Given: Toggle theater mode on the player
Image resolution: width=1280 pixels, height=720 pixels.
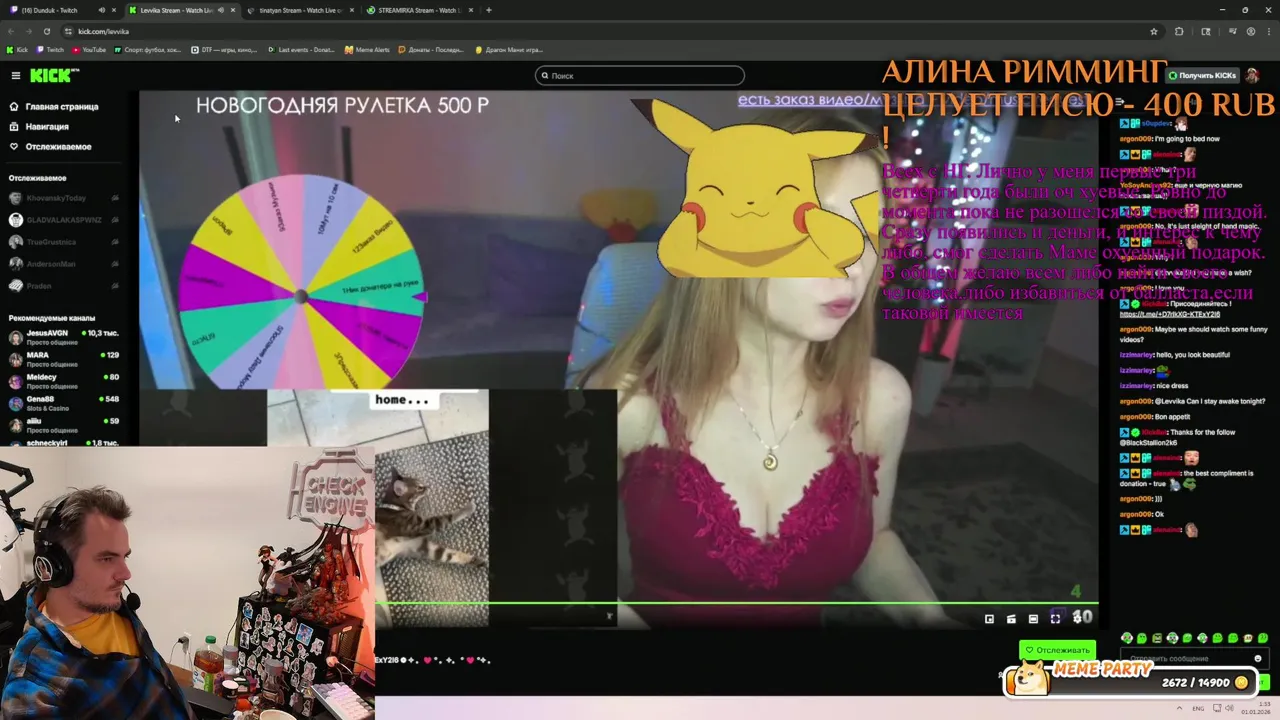Looking at the screenshot, I should pos(1034,619).
